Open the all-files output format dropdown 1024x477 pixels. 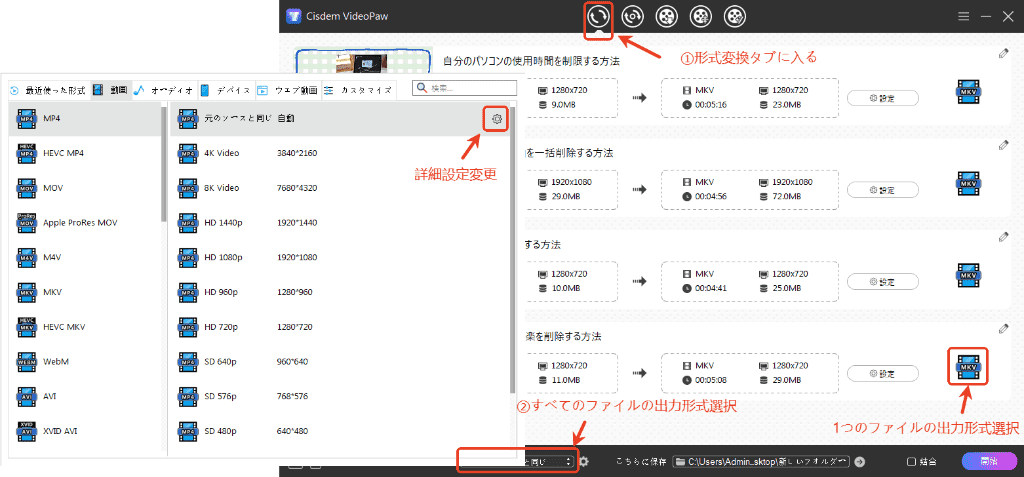point(517,461)
